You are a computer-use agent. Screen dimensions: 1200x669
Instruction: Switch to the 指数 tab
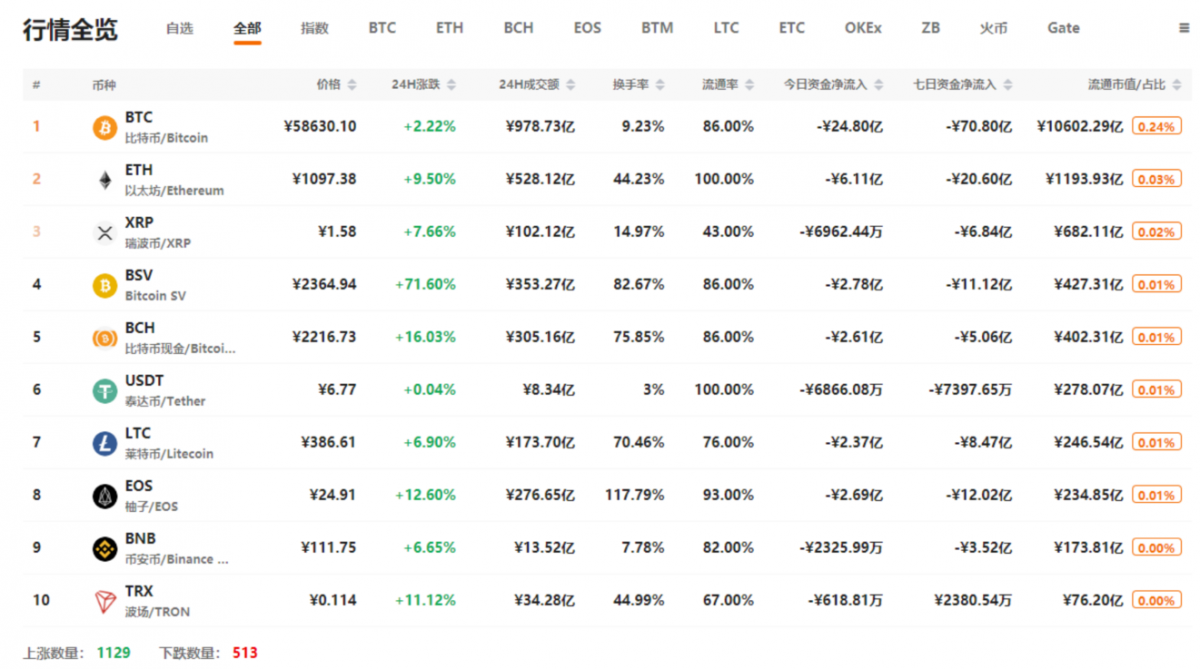tap(314, 28)
